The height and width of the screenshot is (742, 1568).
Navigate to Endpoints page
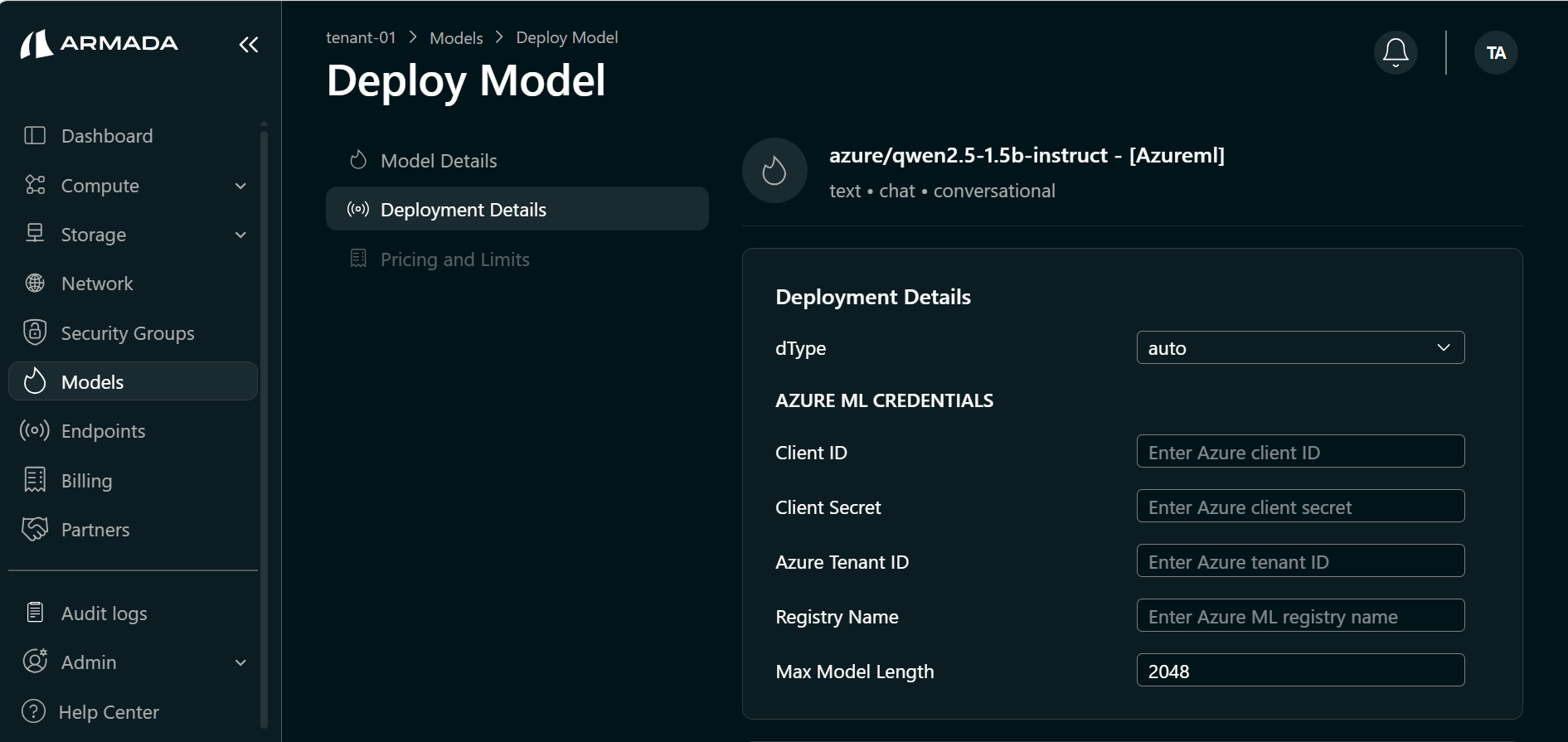133,431
